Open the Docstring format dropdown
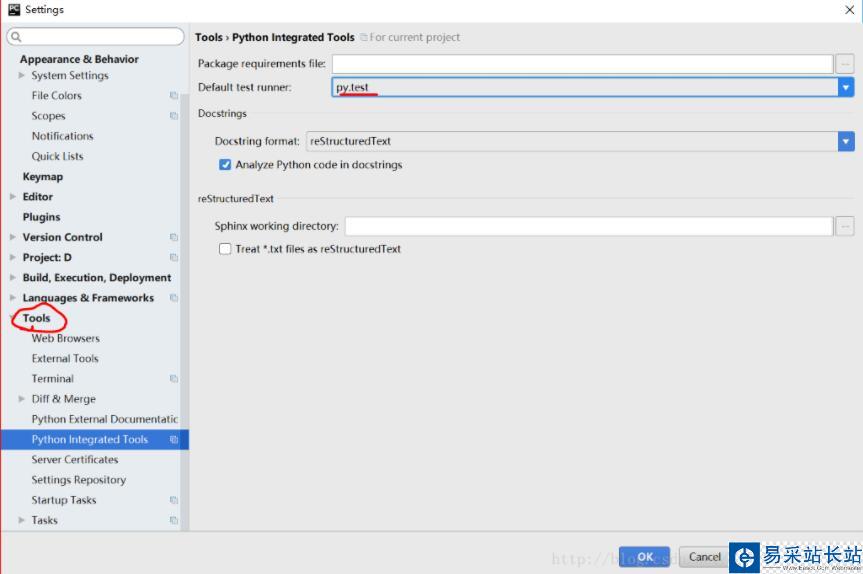This screenshot has height=574, width=863. (845, 142)
